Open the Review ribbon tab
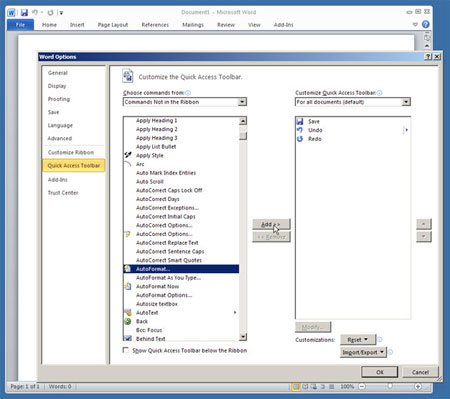The width and height of the screenshot is (450, 399). 226,25
